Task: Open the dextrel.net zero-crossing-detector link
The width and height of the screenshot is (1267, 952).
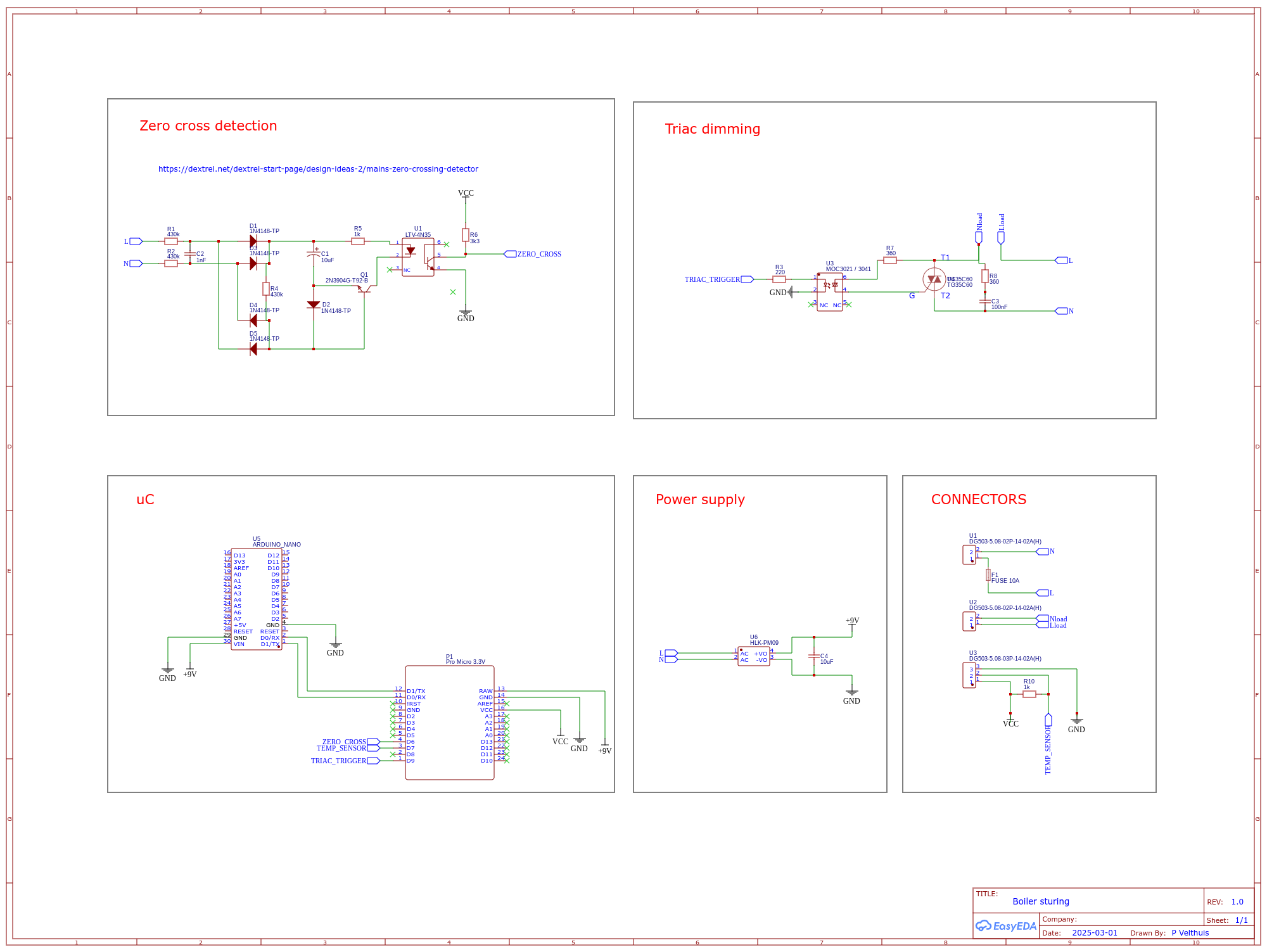Action: pos(318,169)
